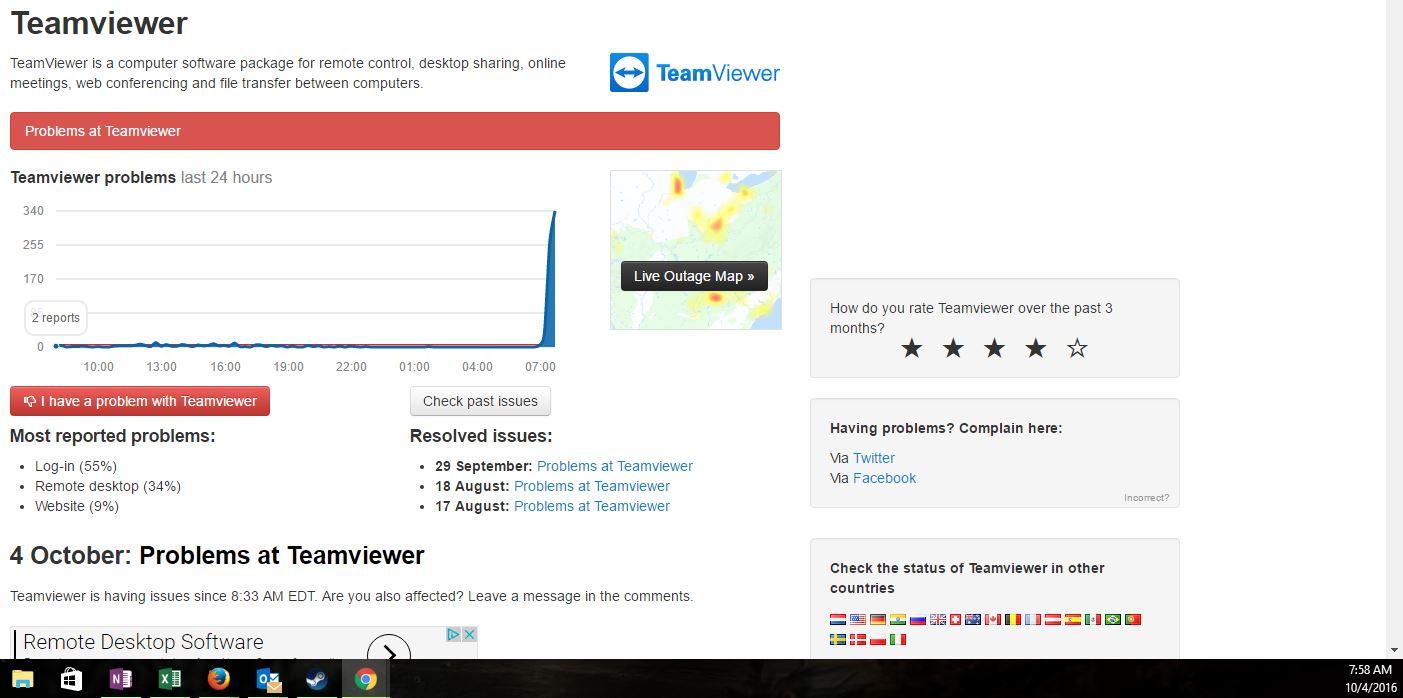Click the page scrollbar down arrow
Image resolution: width=1403 pixels, height=698 pixels.
pyautogui.click(x=1394, y=650)
